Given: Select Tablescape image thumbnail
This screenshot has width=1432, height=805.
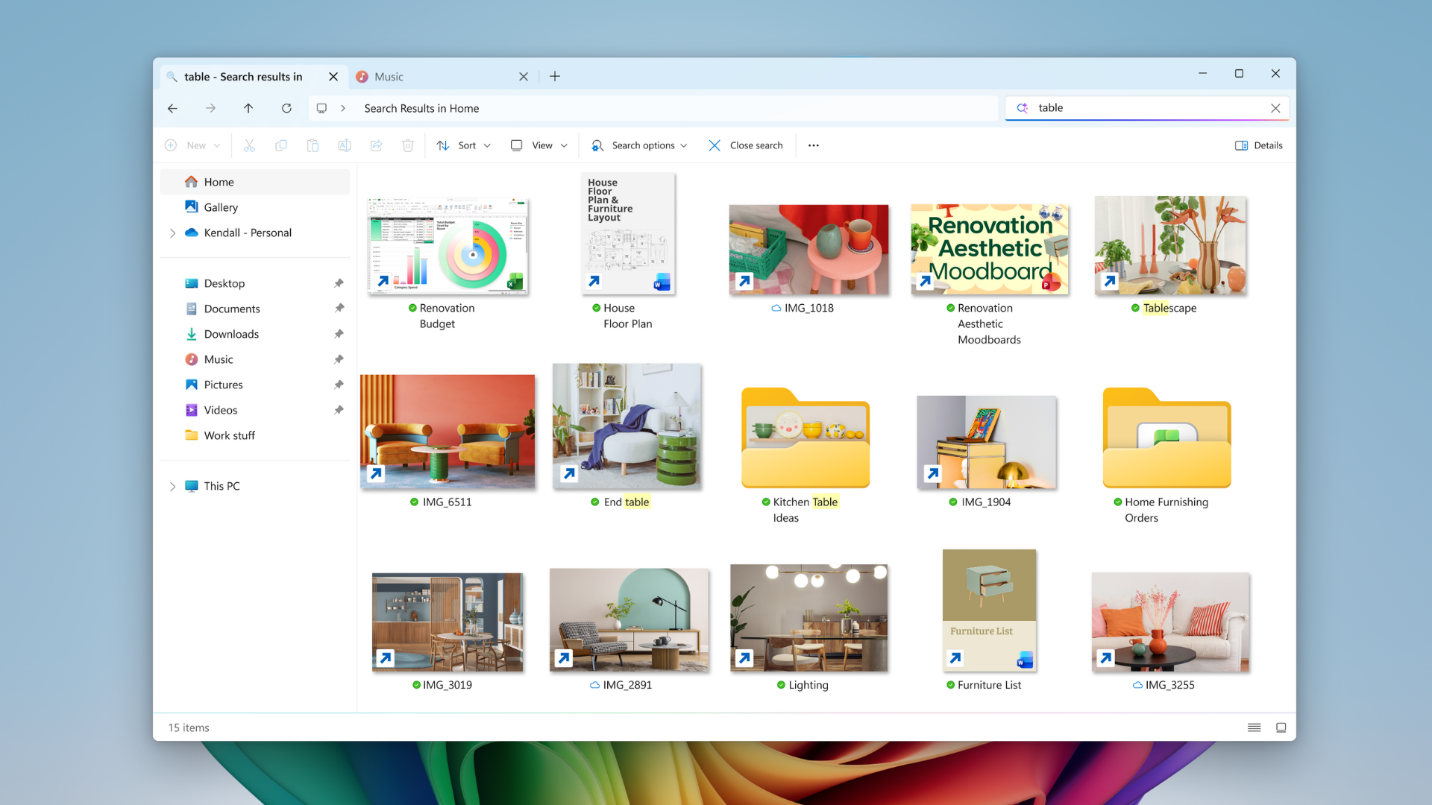Looking at the screenshot, I should (1170, 245).
